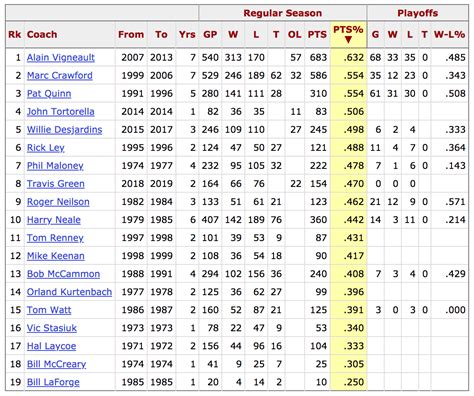Screen dimensions: 474x396
Task: Select Pat Quinn link
Action: pos(49,93)
